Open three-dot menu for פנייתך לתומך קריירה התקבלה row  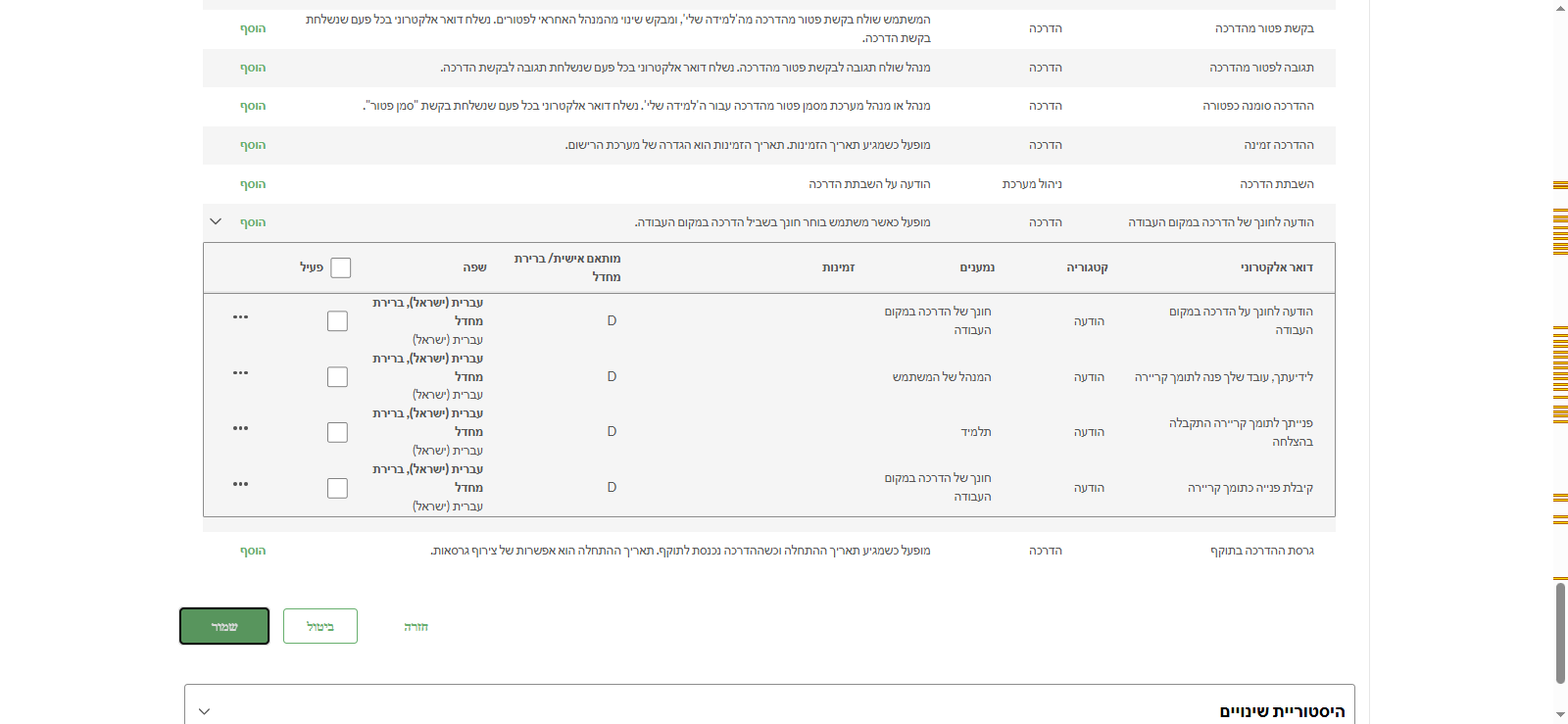(x=240, y=428)
